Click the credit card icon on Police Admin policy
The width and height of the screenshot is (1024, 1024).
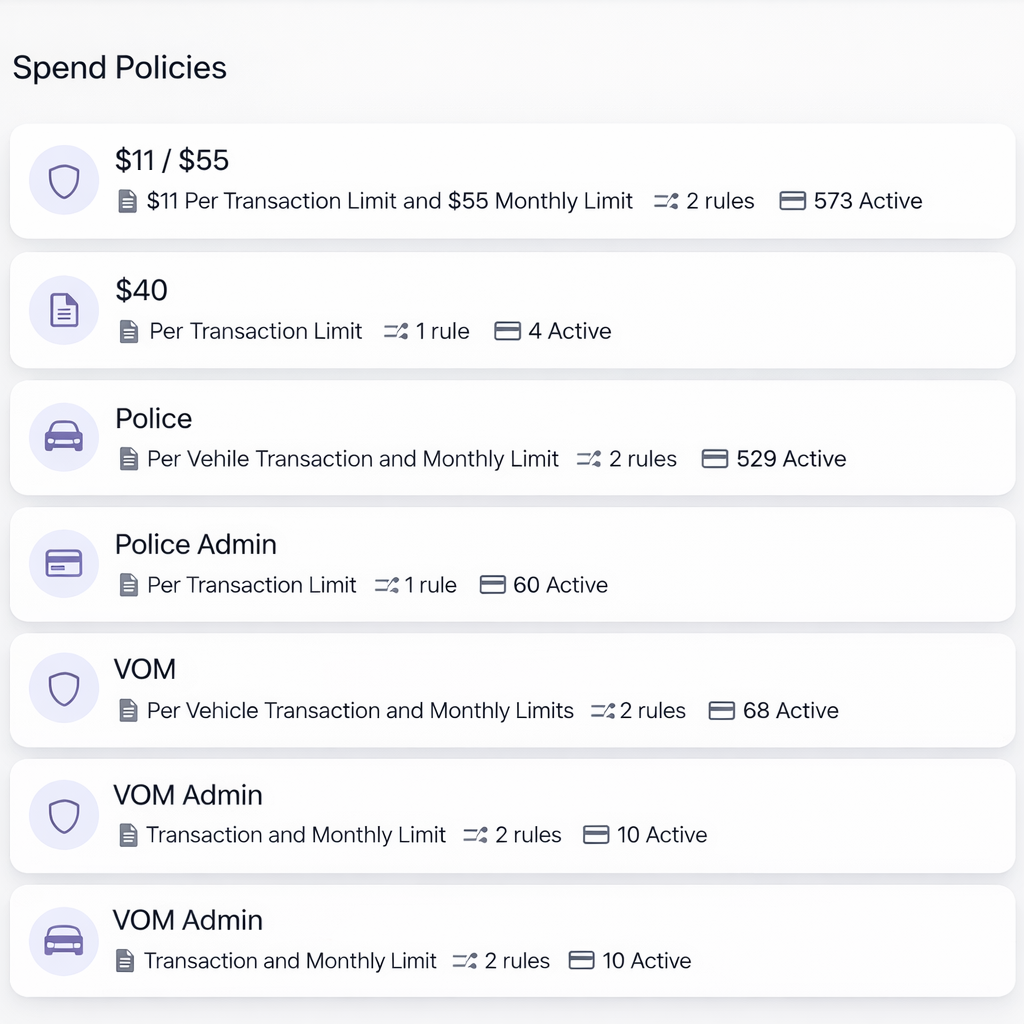coord(63,563)
